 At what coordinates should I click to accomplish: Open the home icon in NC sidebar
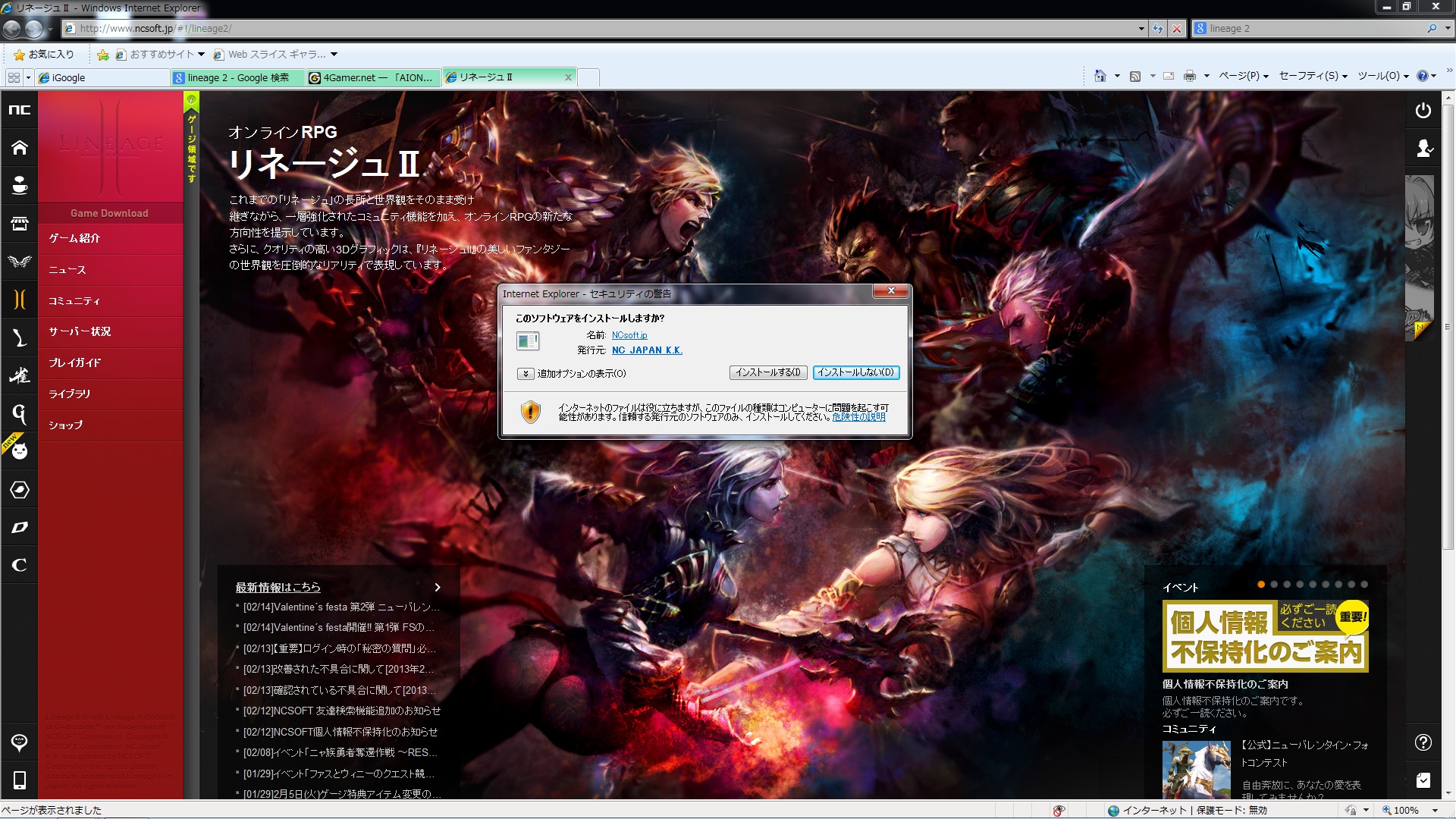(20, 148)
